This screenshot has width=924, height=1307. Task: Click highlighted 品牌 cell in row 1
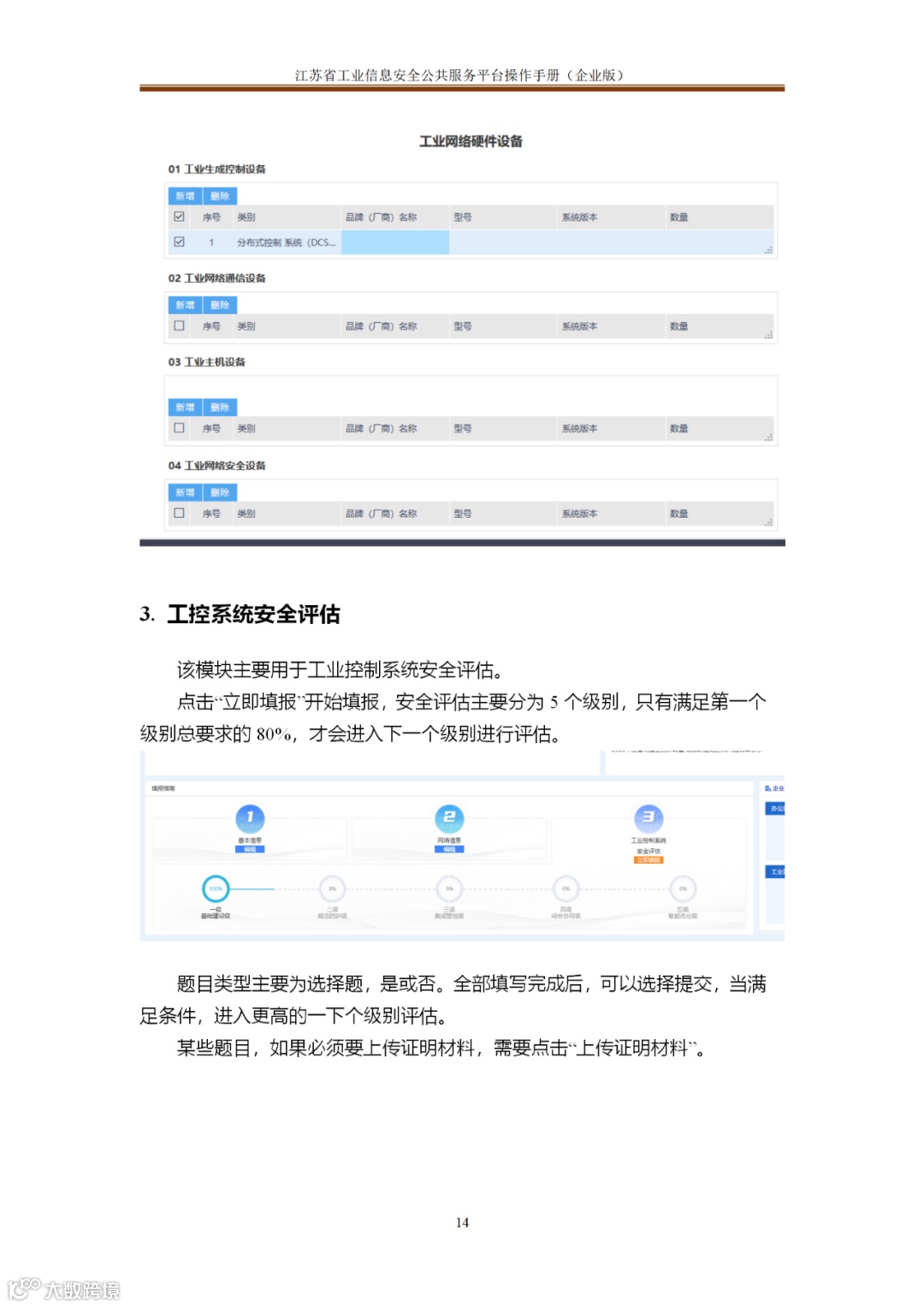pyautogui.click(x=395, y=242)
